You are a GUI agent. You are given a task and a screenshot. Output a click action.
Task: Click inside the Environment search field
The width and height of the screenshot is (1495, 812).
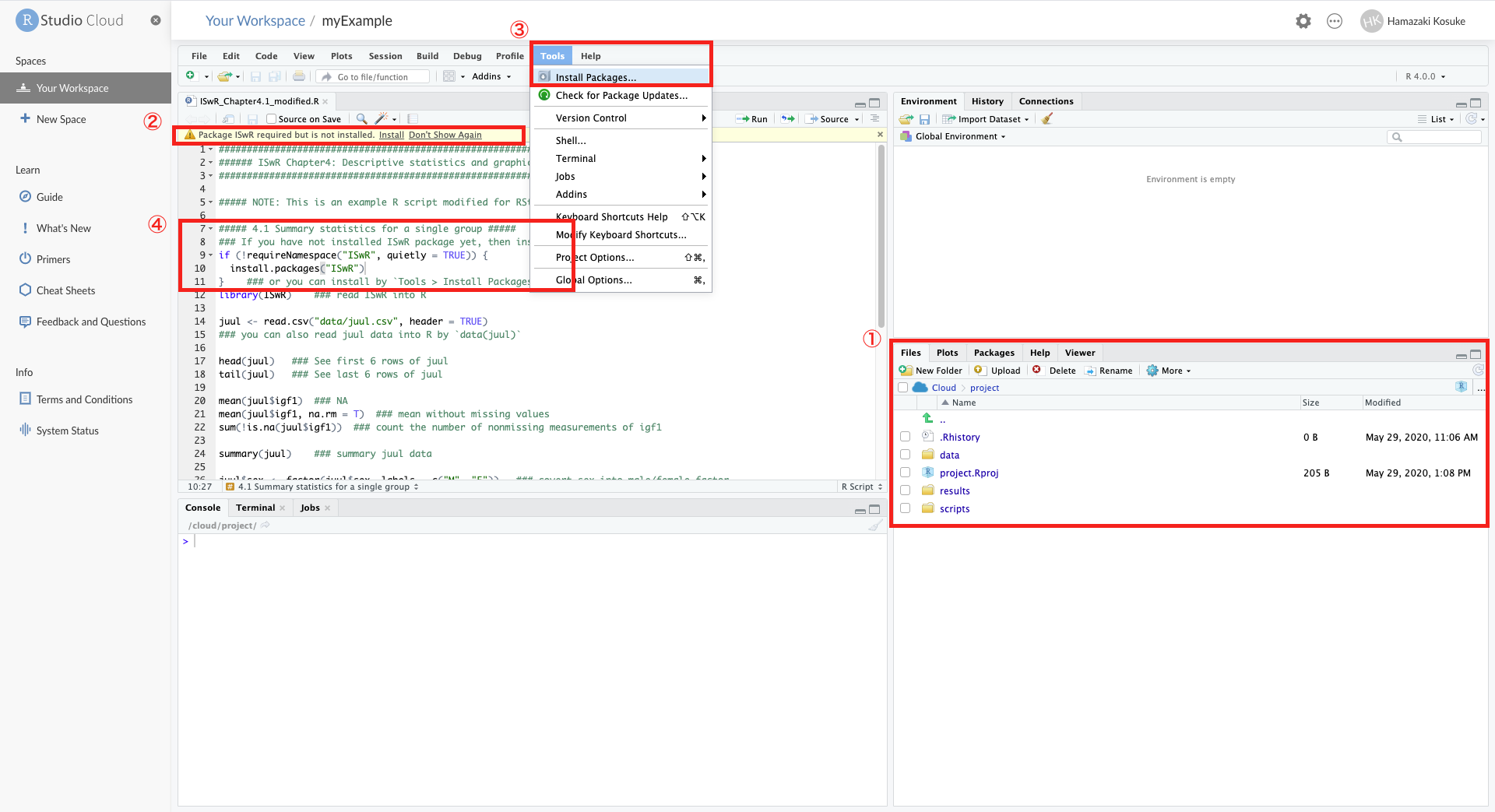click(x=1435, y=136)
